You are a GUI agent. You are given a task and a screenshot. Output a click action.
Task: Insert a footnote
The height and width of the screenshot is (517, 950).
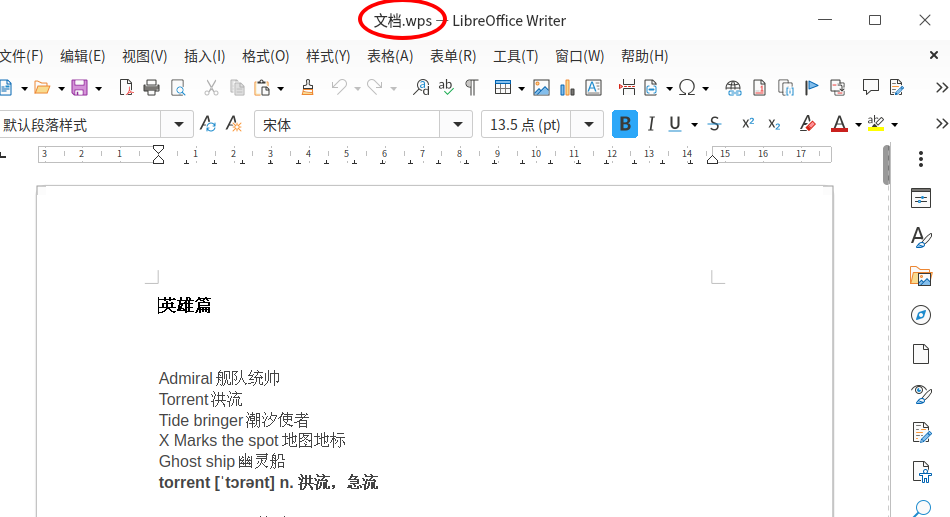[x=759, y=88]
